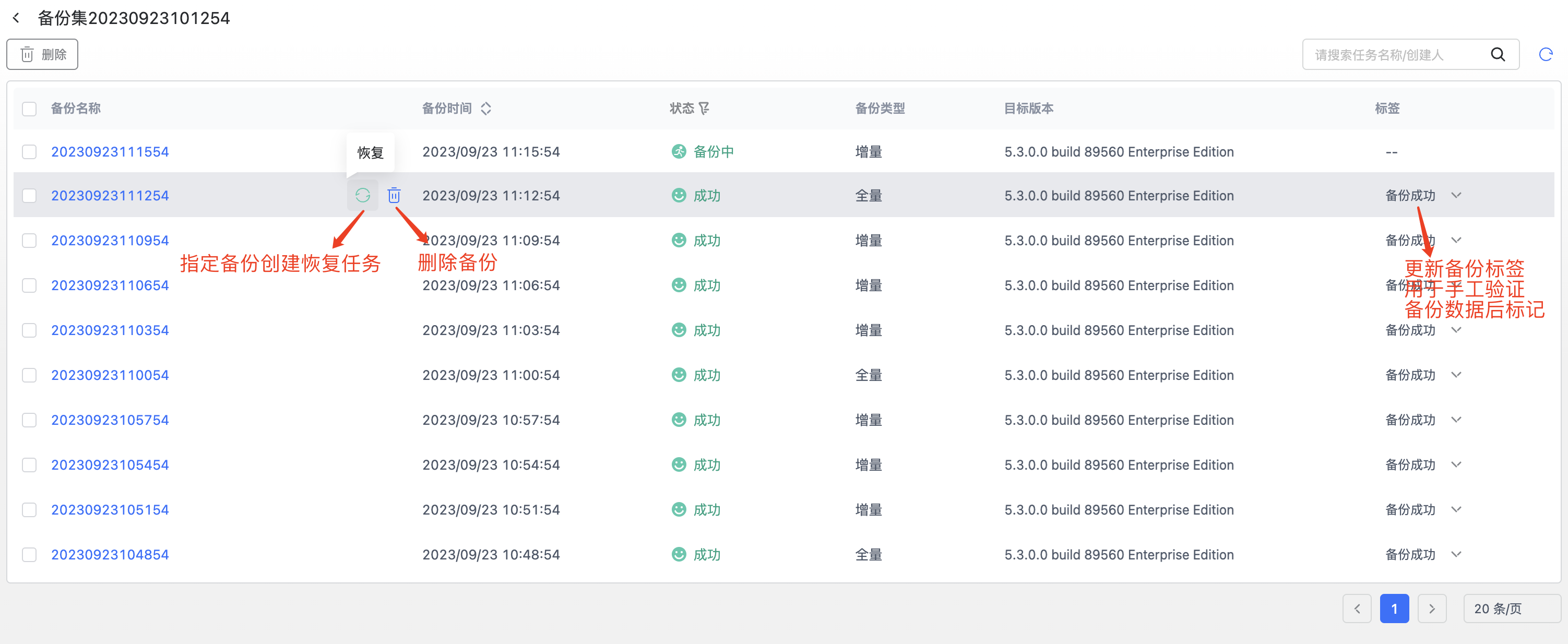Expand the tag dropdown for backup 20230923111254
This screenshot has height=644, width=1568.
(x=1456, y=195)
